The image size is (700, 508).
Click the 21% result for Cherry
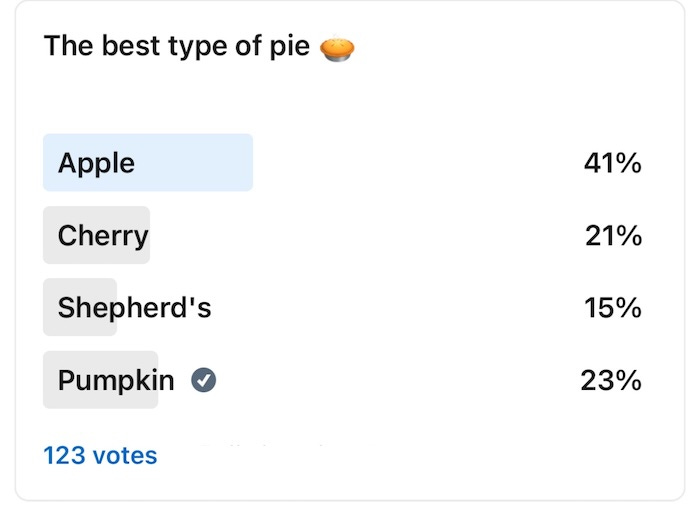(613, 235)
